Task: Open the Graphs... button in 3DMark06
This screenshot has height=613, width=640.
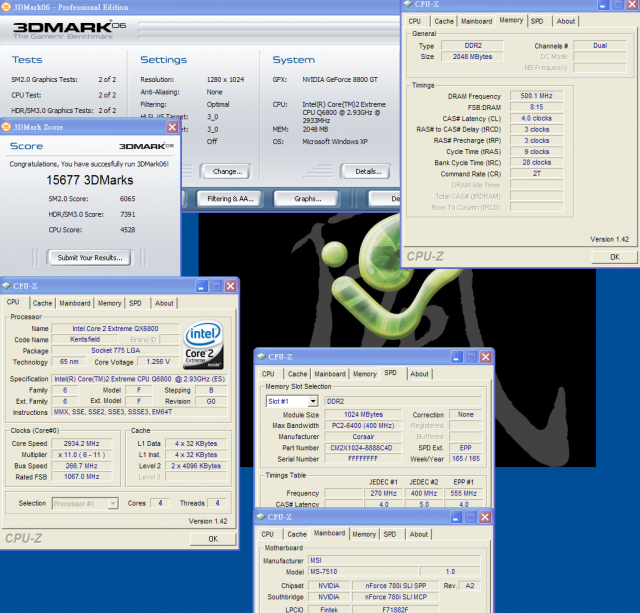Action: [x=307, y=199]
